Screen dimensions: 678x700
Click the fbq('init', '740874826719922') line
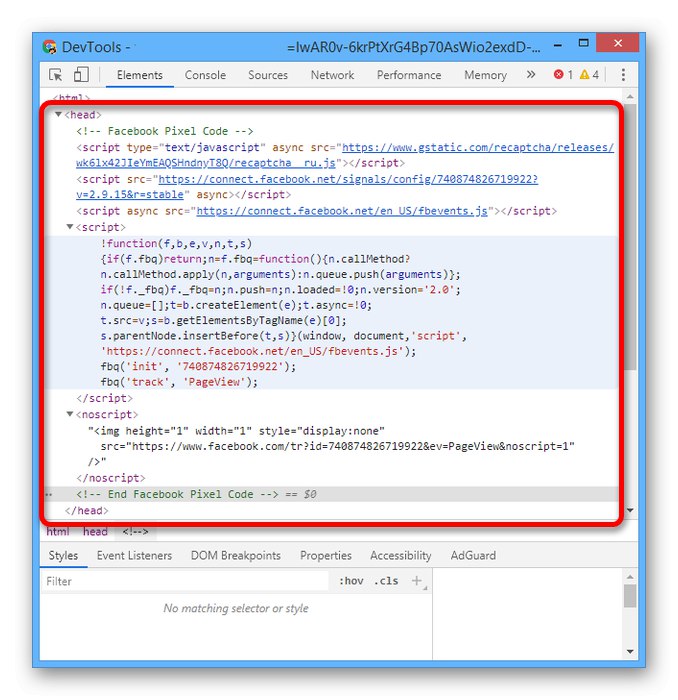[x=198, y=367]
